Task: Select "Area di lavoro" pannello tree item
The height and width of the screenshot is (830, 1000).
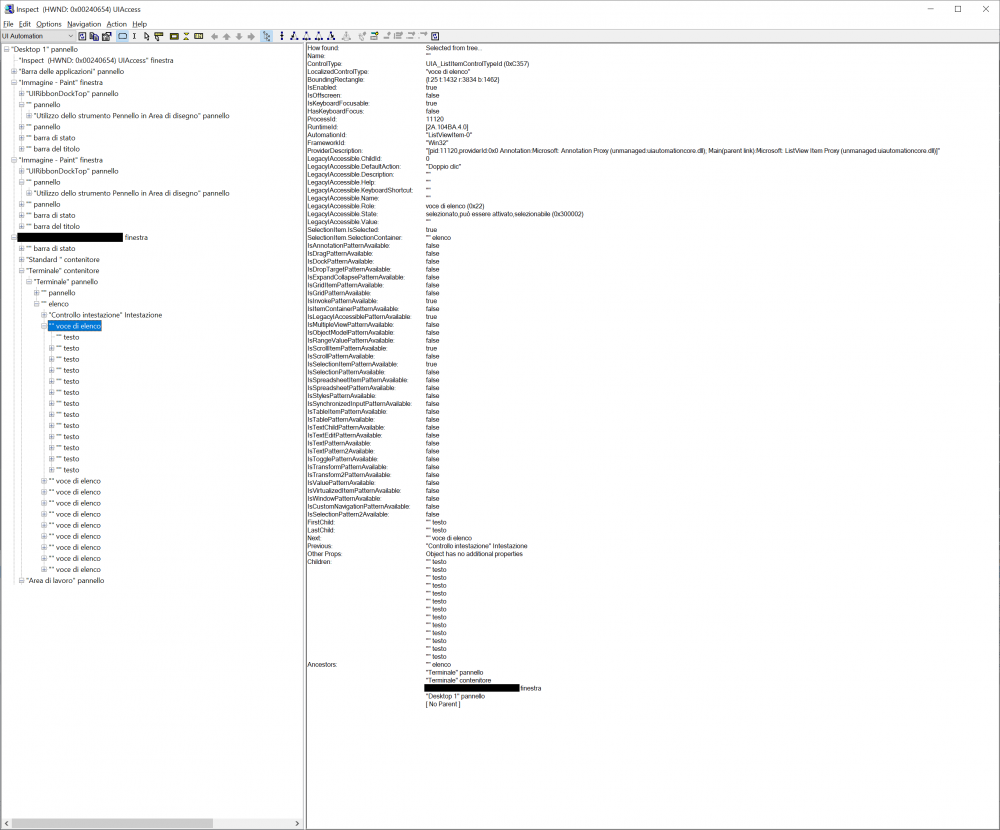Action: [65, 581]
